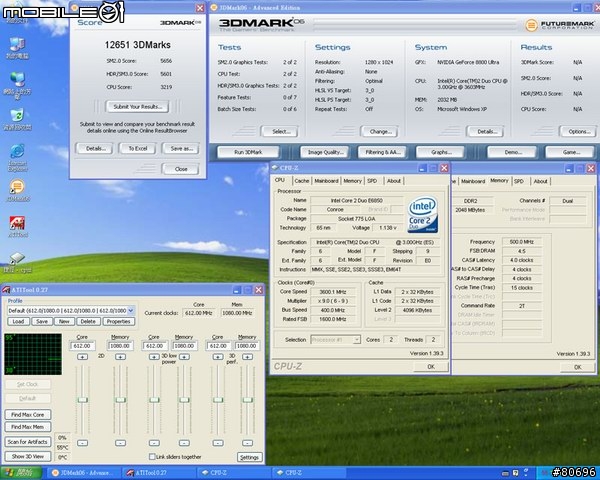Open the My Computer desktop icon

coord(17,44)
